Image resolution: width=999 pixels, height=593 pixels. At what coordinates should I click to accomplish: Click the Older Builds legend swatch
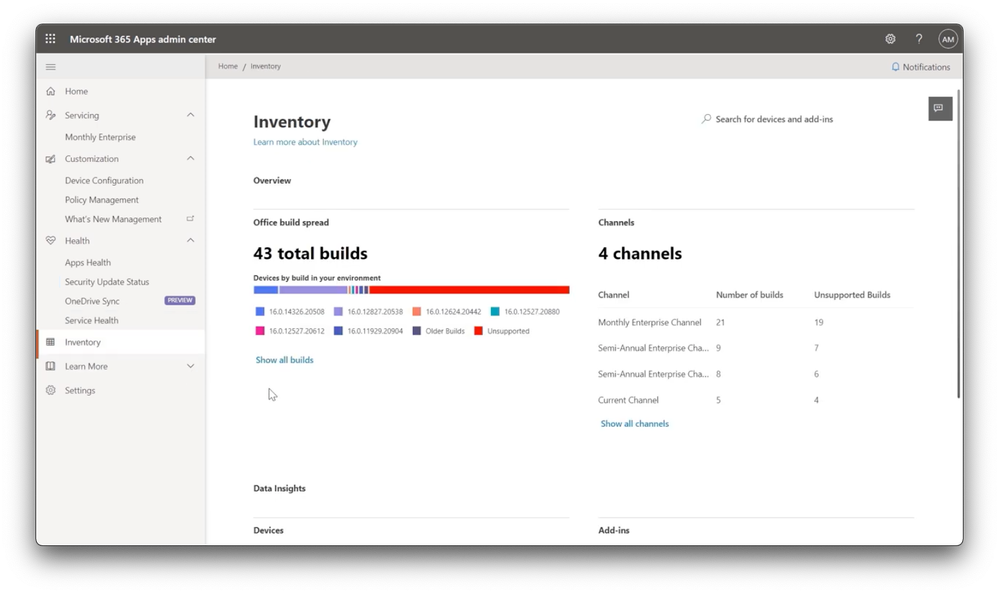[417, 331]
